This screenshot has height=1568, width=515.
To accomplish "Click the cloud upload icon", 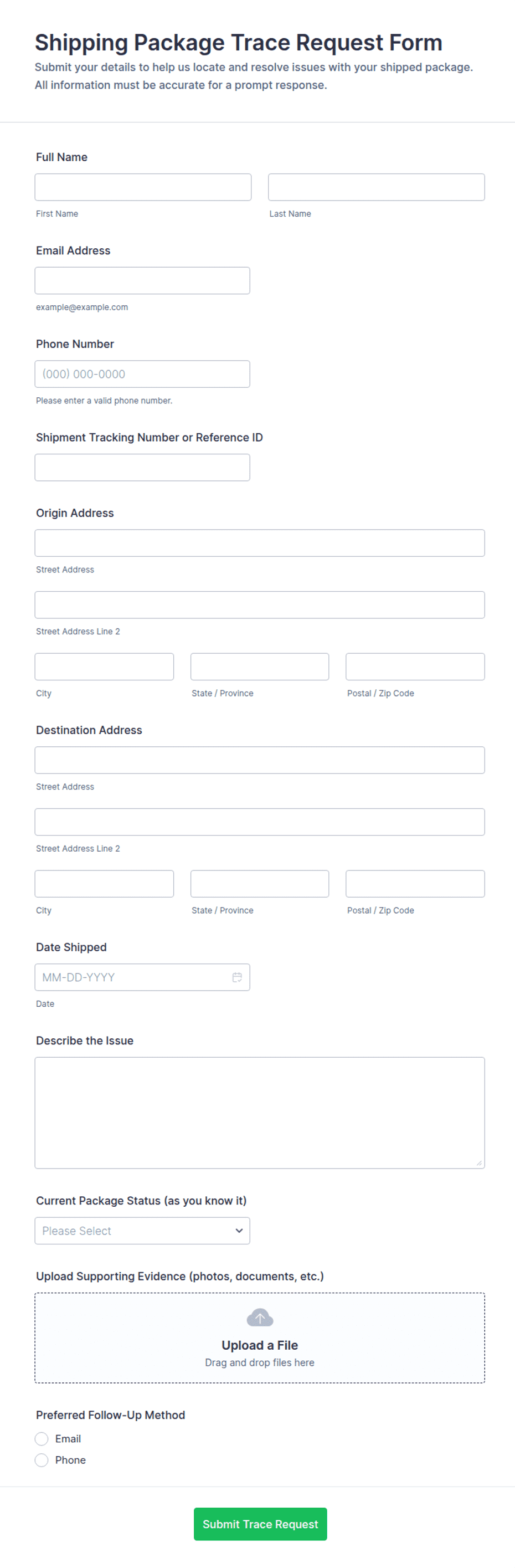I will (x=260, y=1318).
